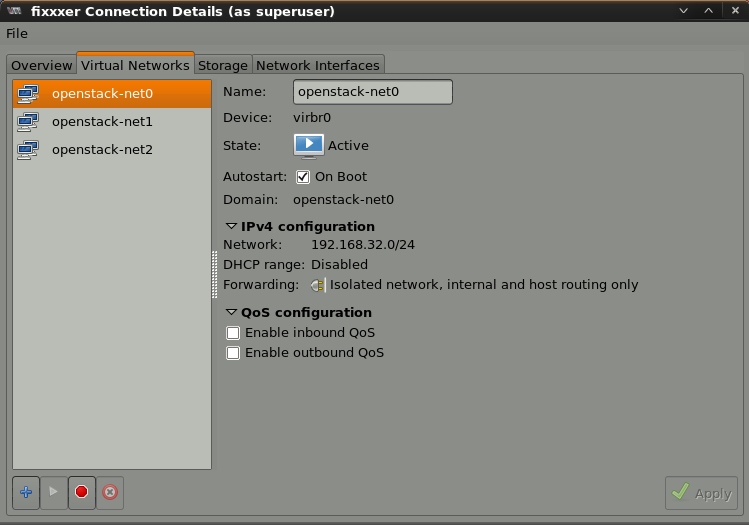Collapse the QoS configuration section
Viewport: 749px width, 525px height.
[x=232, y=313]
